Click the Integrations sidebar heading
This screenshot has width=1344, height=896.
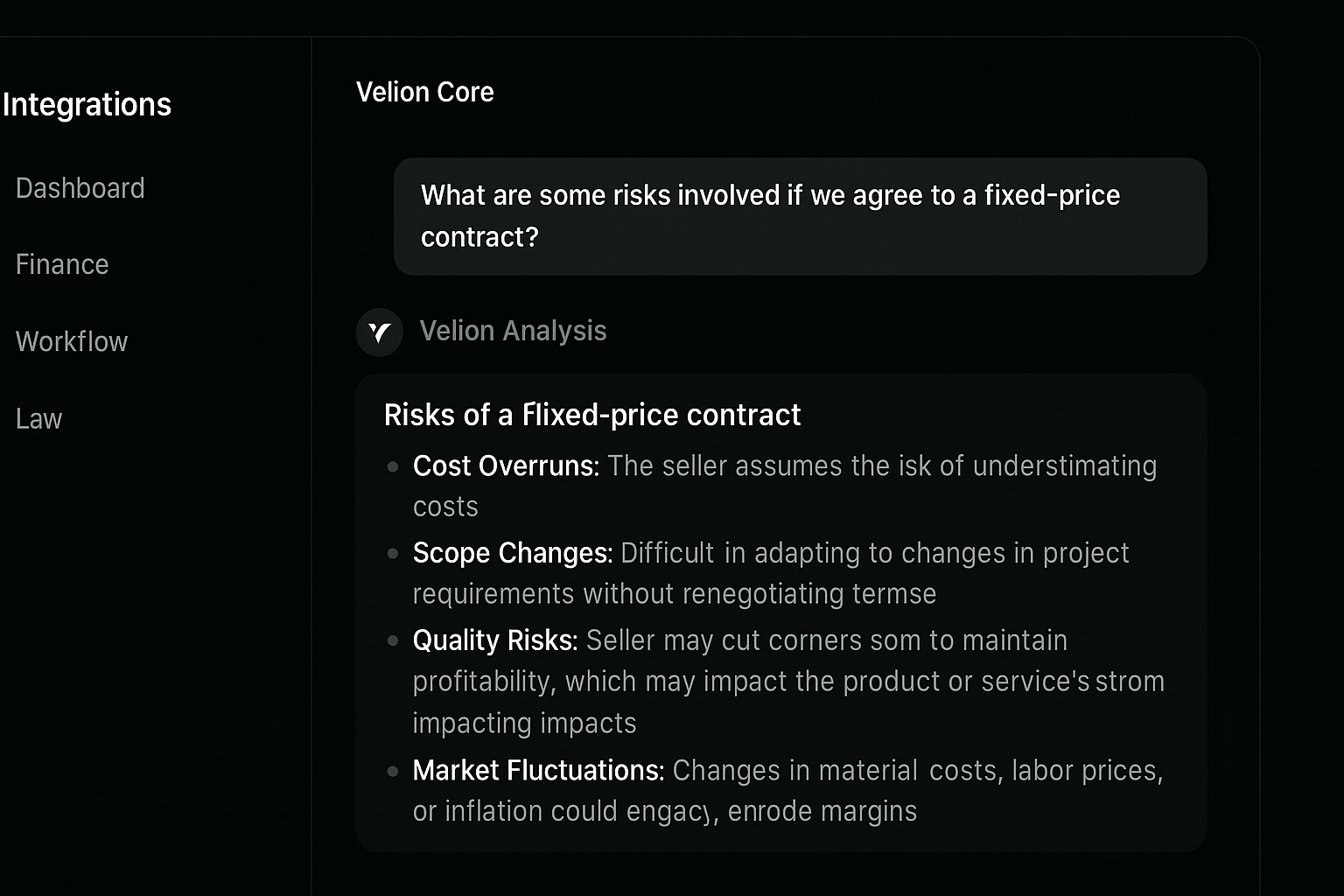click(x=87, y=105)
